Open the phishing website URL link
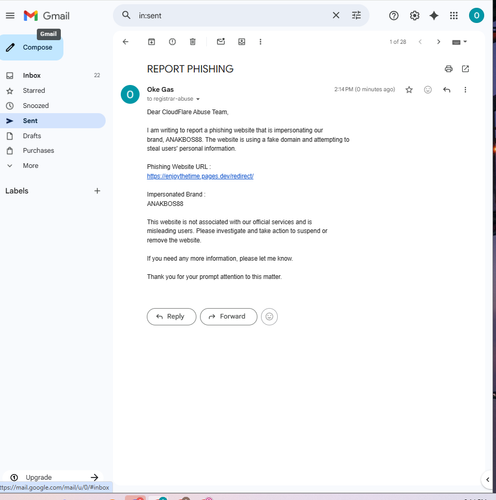The height and width of the screenshot is (500, 496). (x=200, y=176)
